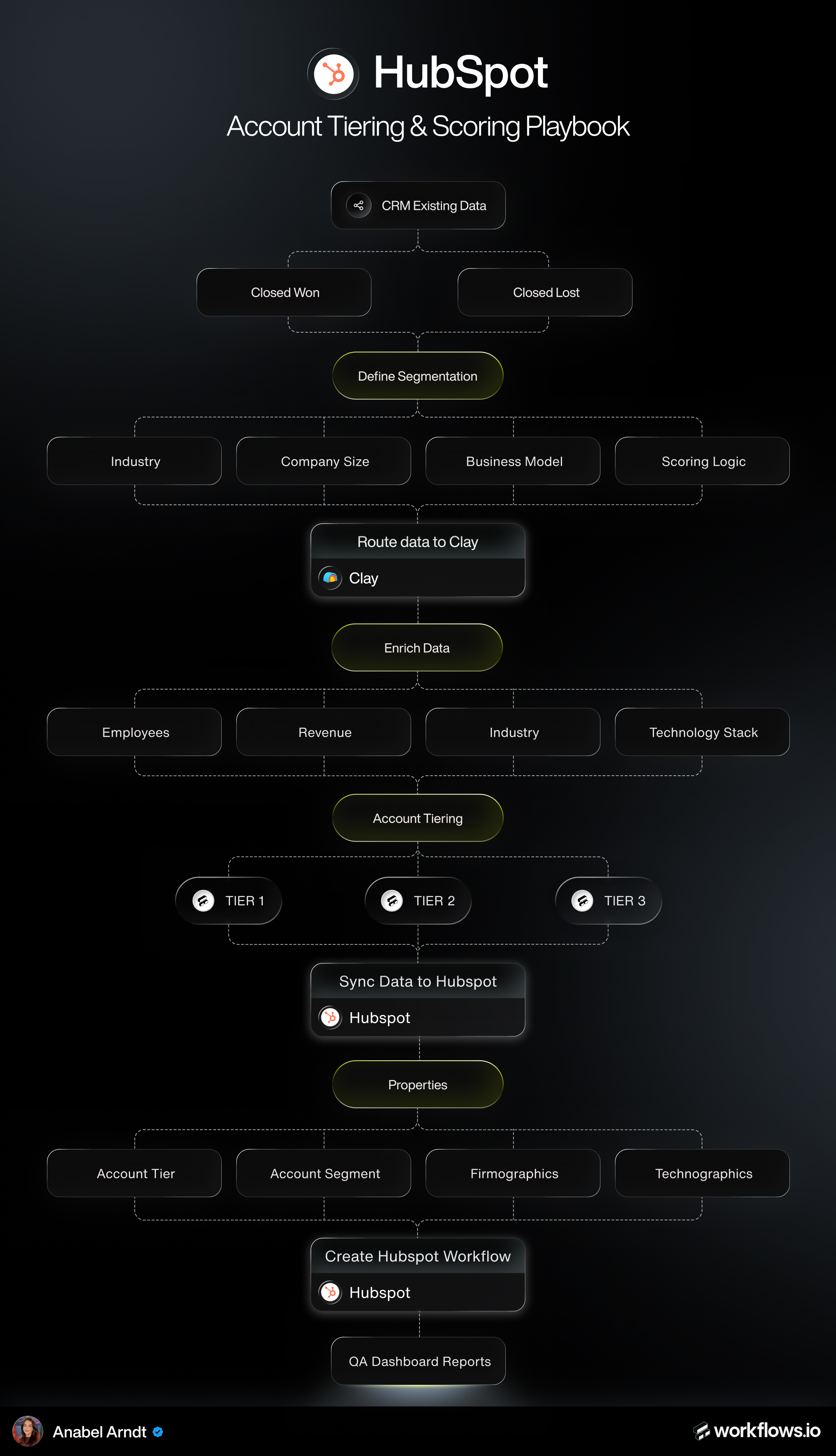Open QA Dashboard Reports node
The width and height of the screenshot is (836, 1456).
[418, 1361]
